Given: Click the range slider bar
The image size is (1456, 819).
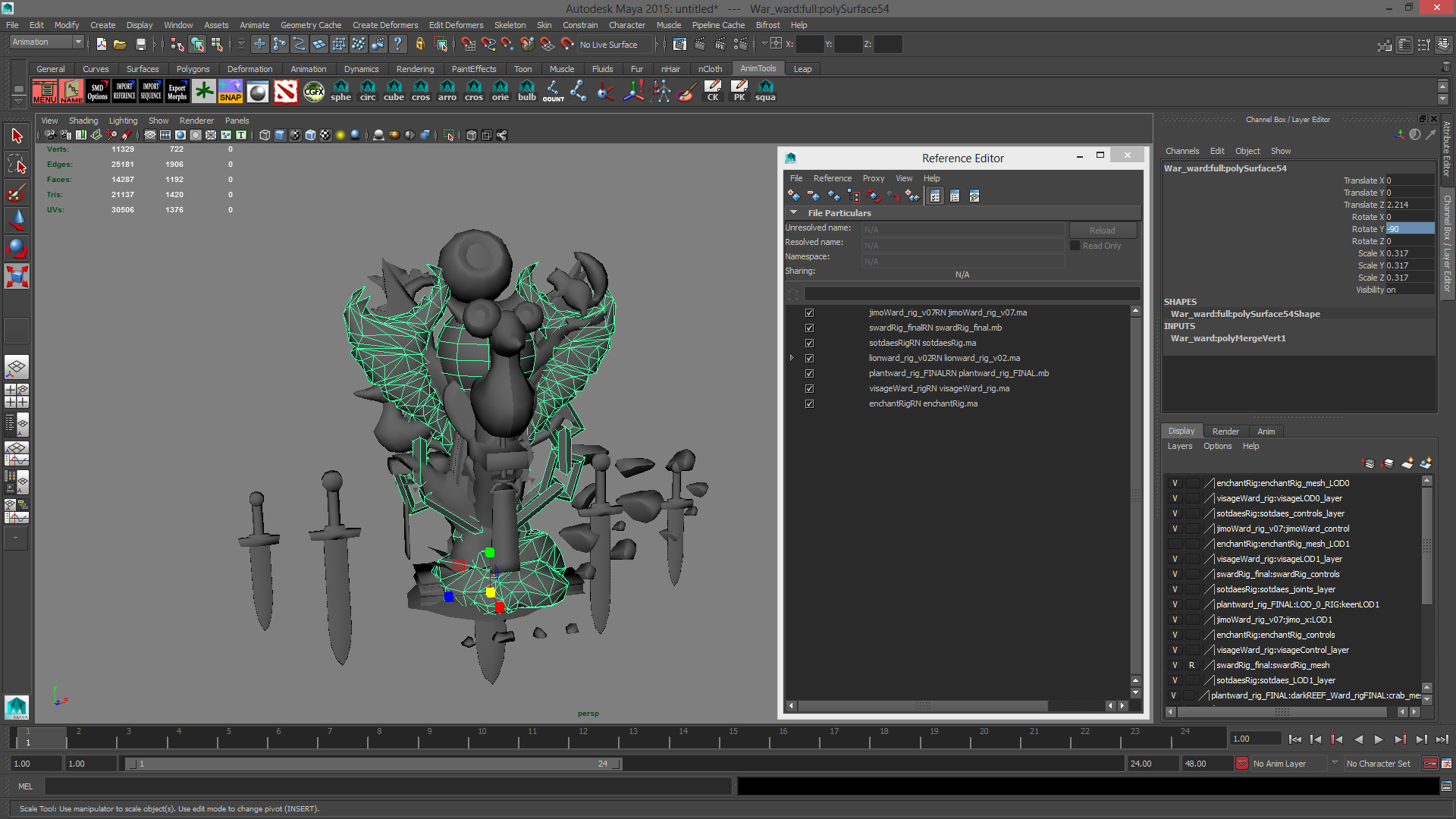Looking at the screenshot, I should point(372,764).
